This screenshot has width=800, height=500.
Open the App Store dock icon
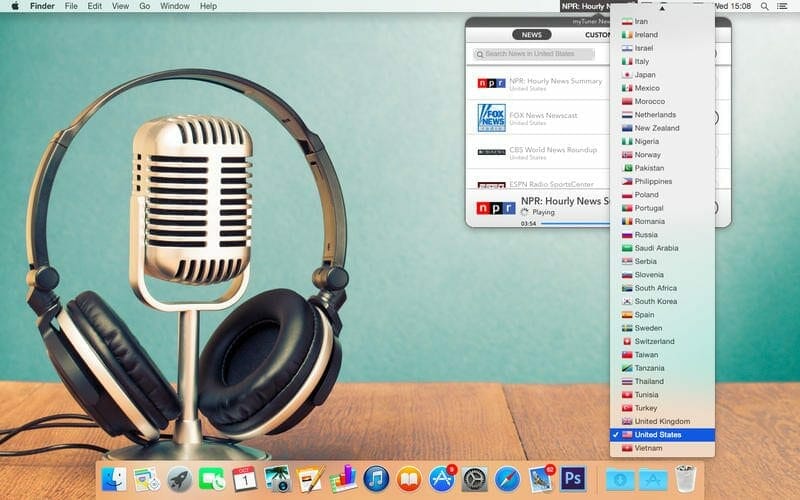(441, 478)
